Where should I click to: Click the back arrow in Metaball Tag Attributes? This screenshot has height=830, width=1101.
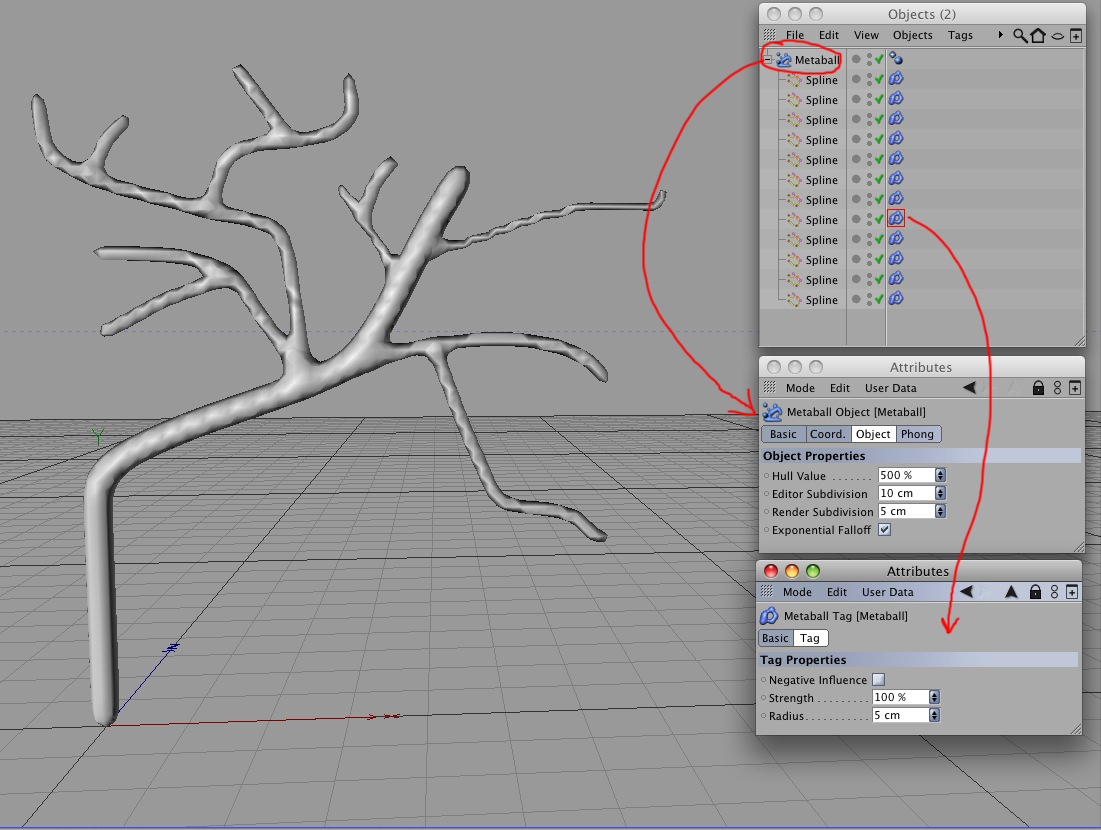[x=966, y=591]
